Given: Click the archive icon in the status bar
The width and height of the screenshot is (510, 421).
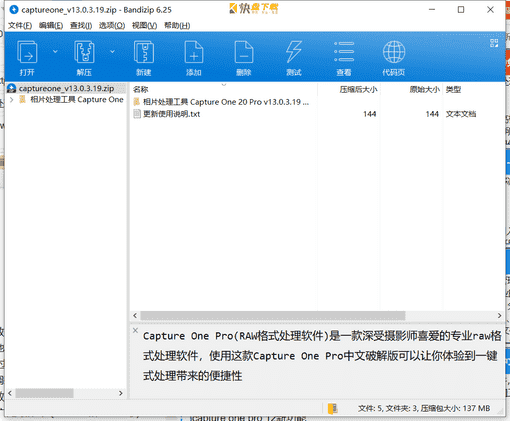Looking at the screenshot, I should (x=332, y=408).
